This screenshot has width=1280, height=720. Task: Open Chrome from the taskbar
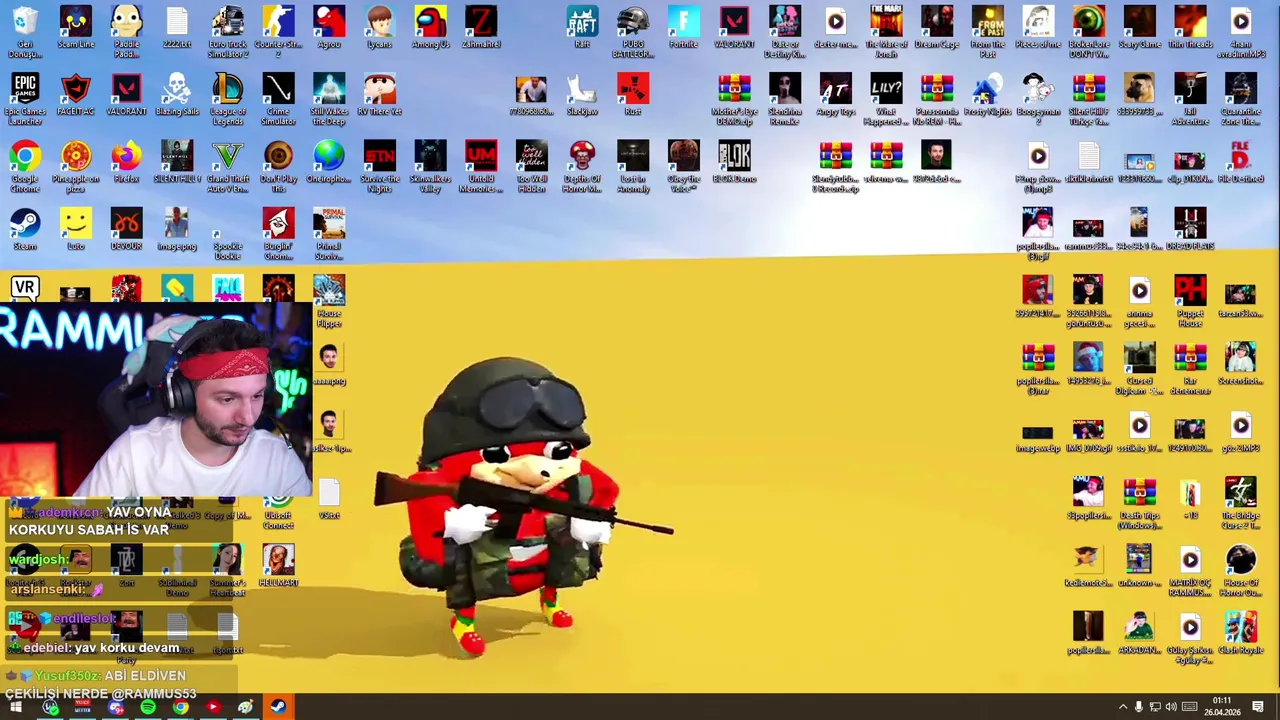click(x=181, y=708)
